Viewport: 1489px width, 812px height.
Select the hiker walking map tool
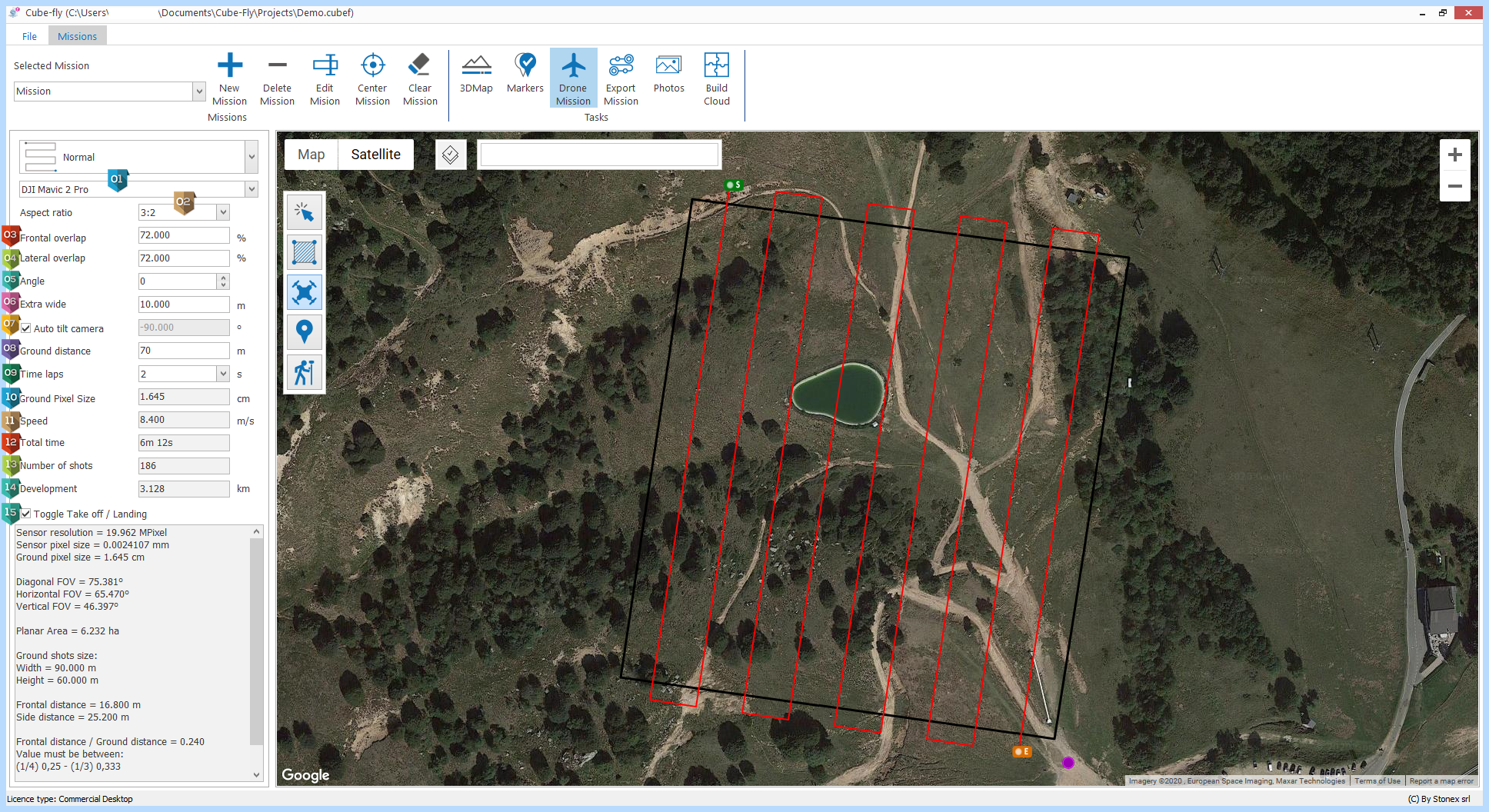[x=305, y=372]
